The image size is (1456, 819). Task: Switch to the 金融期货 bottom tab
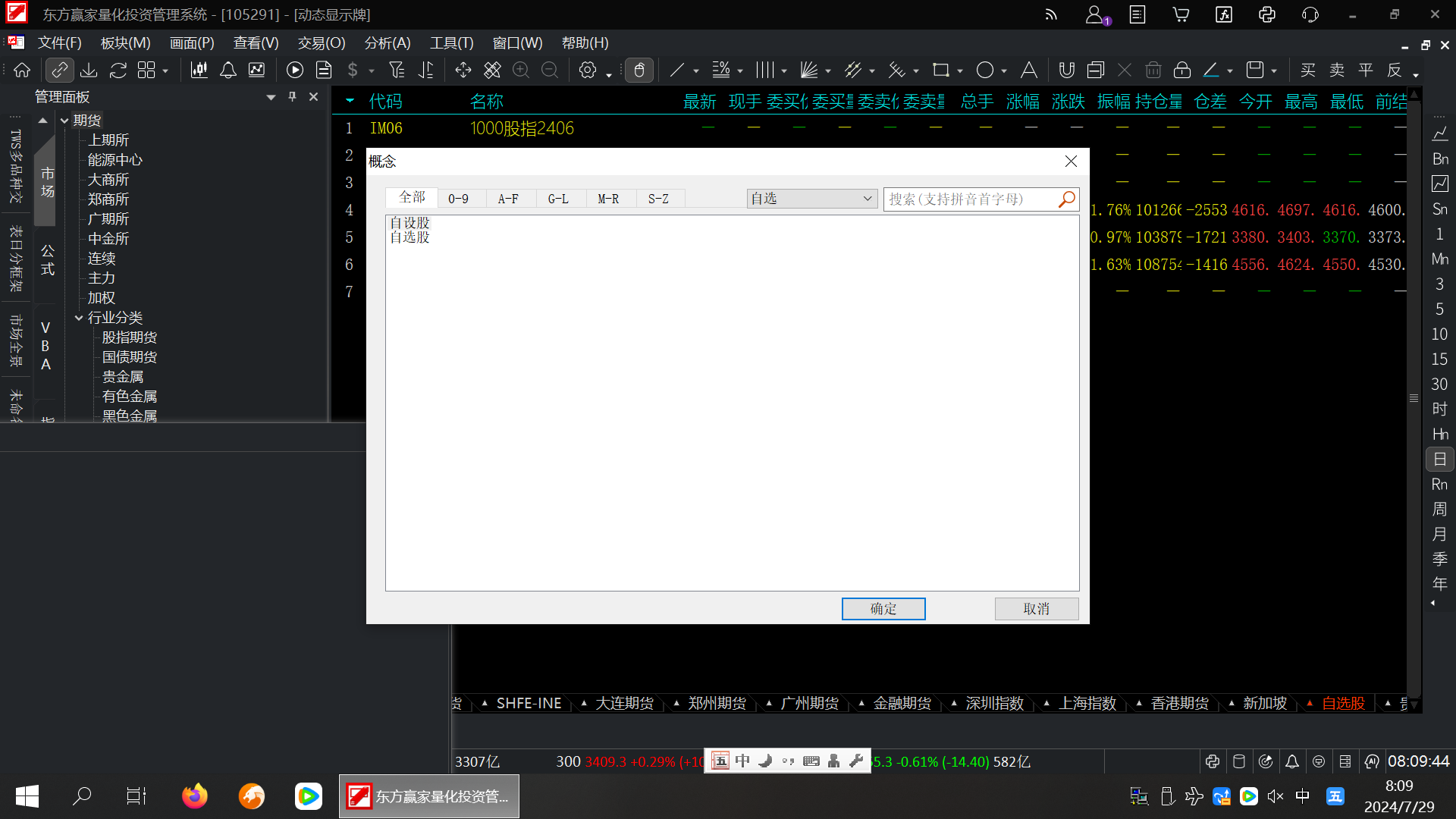[902, 704]
